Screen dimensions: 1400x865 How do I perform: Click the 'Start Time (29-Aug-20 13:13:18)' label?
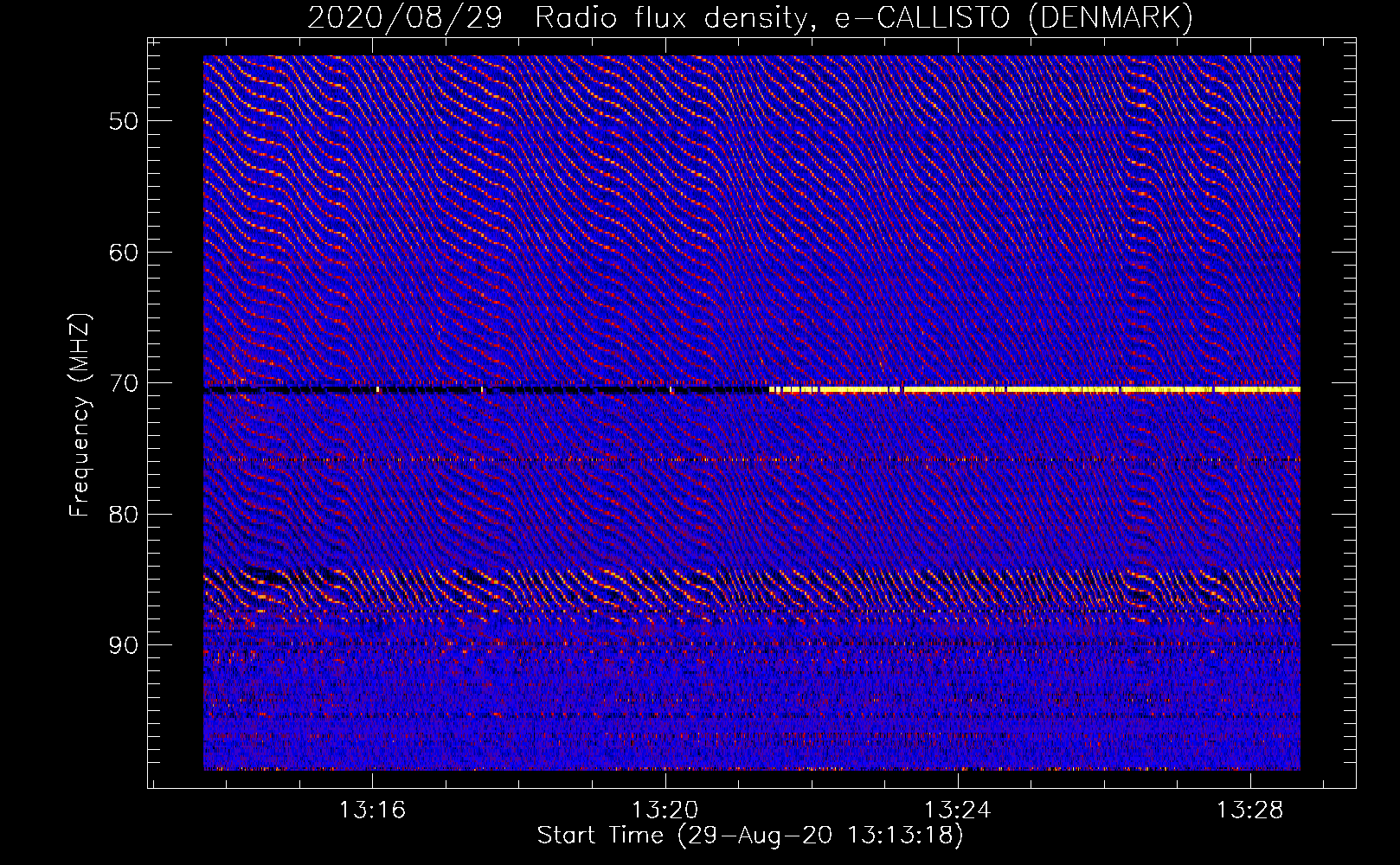pyautogui.click(x=750, y=836)
